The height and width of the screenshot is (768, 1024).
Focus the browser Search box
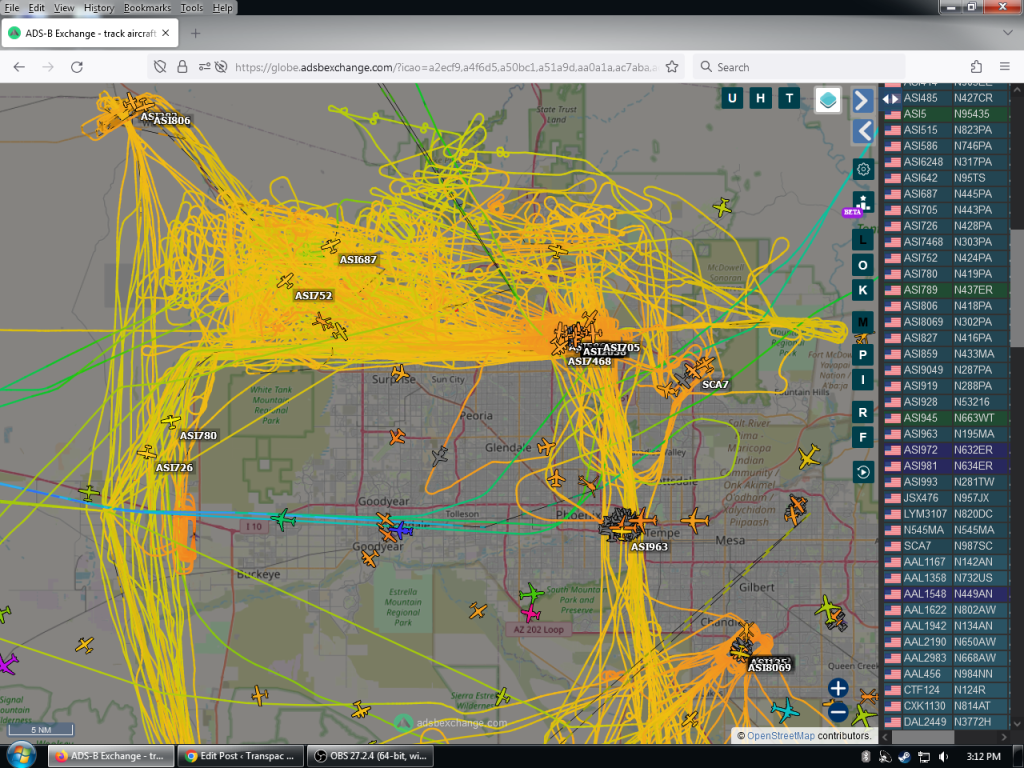coord(799,67)
